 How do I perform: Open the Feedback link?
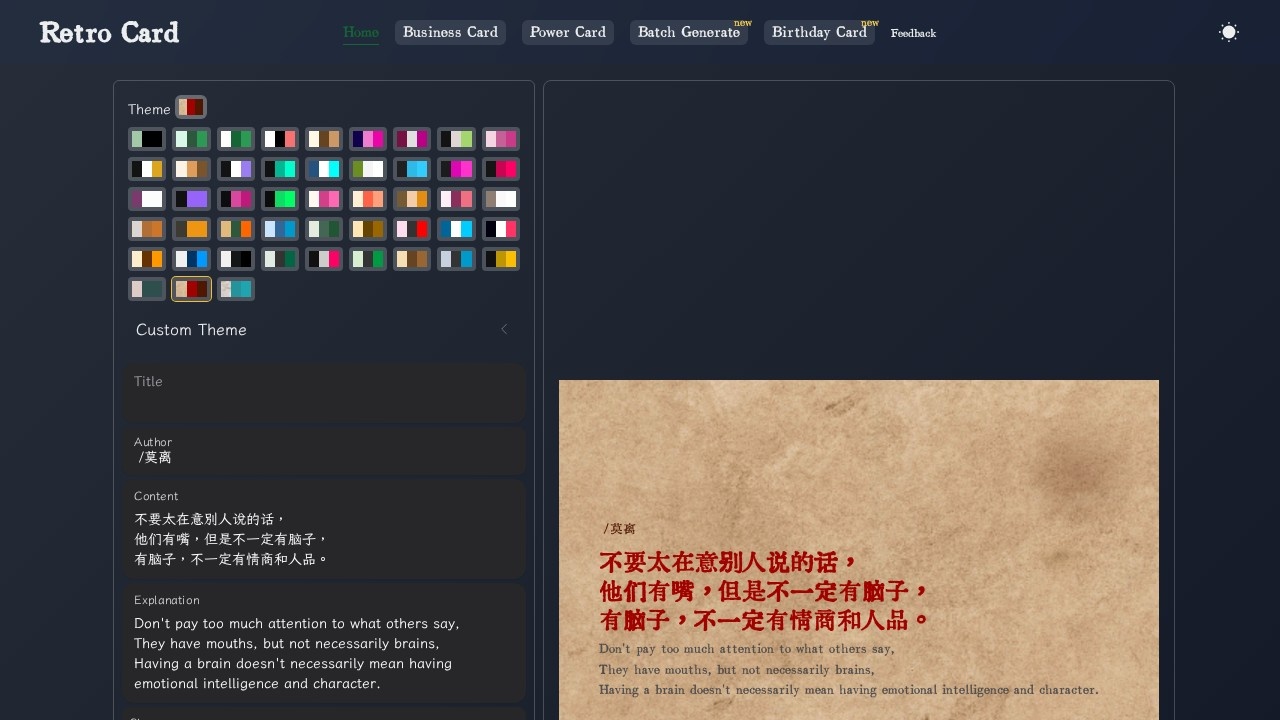coord(913,33)
